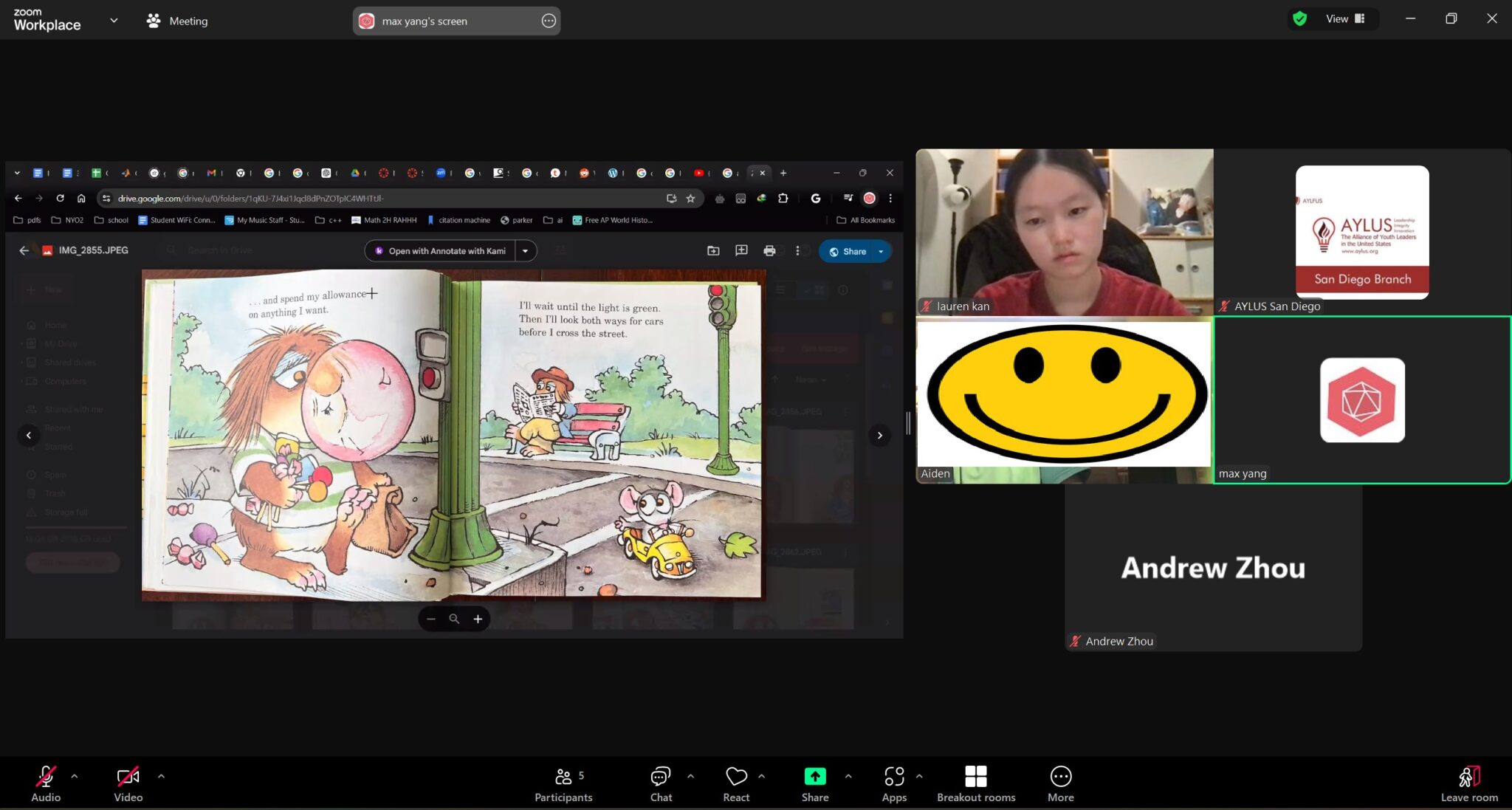The height and width of the screenshot is (810, 1512).
Task: Open Student WiFi Conn... bookmark
Action: click(x=176, y=220)
